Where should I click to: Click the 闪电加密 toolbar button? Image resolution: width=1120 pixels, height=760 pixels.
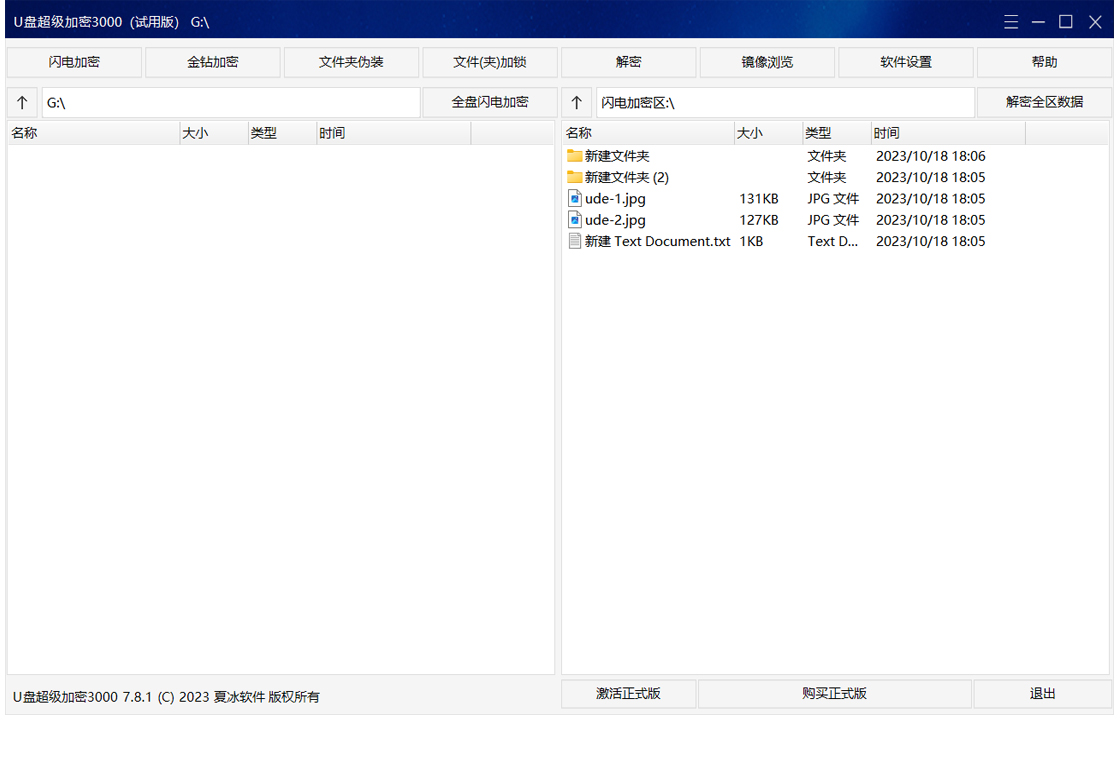pos(74,62)
